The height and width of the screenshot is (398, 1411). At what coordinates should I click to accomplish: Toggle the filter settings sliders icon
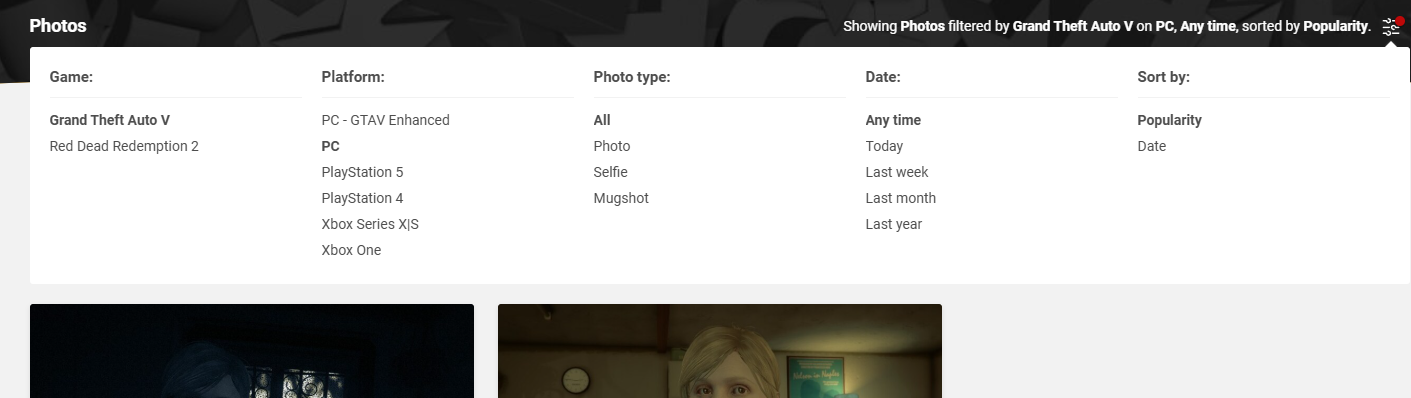[x=1391, y=27]
